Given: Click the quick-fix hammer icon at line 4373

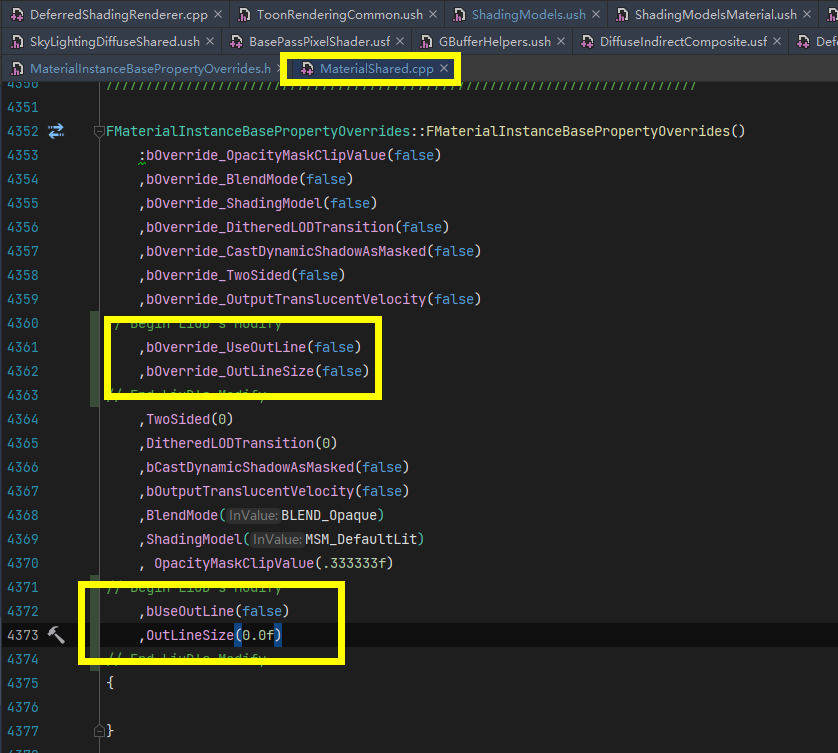Looking at the screenshot, I should point(57,633).
